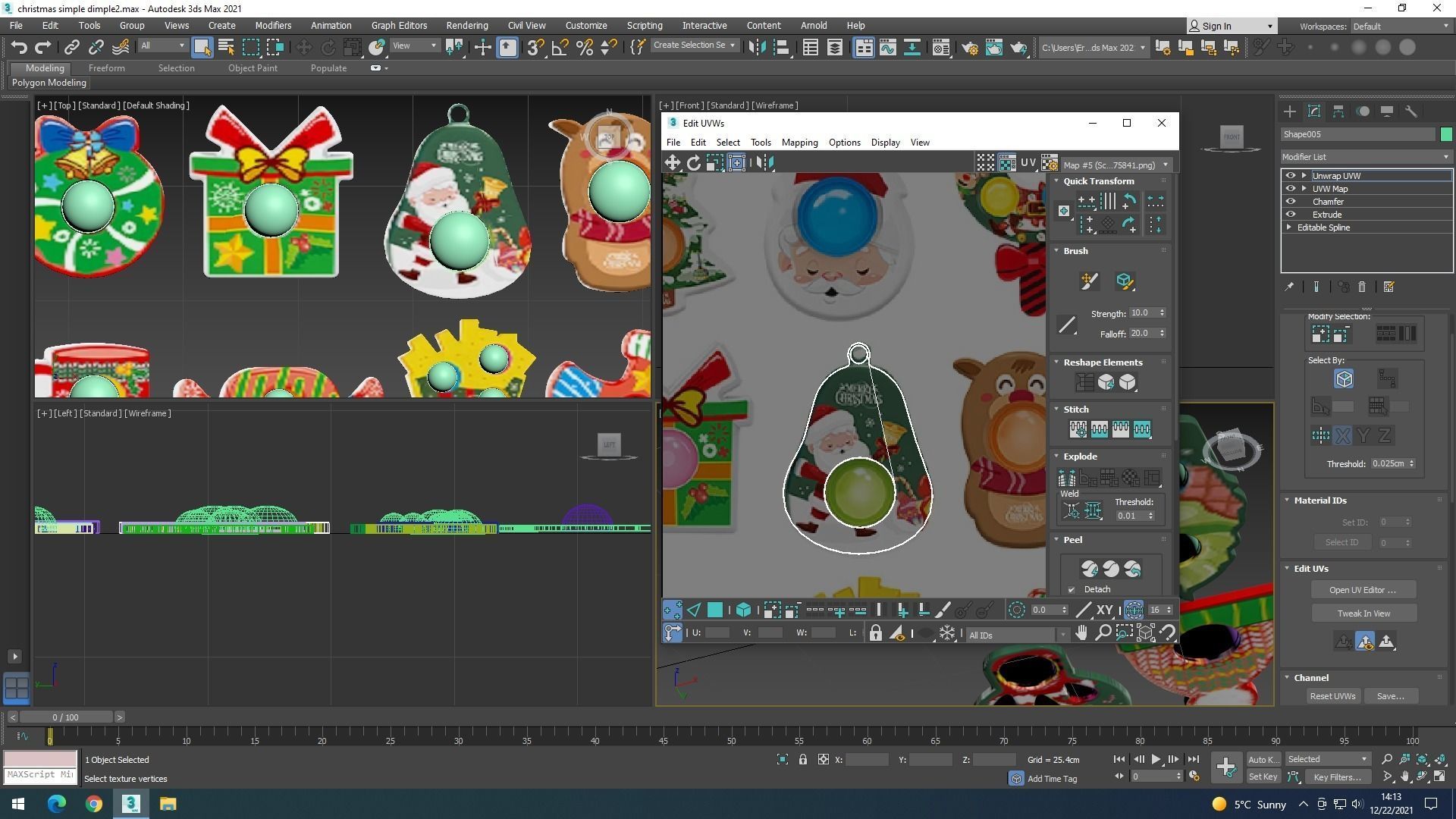Open the Rendering menu
The width and height of the screenshot is (1456, 819).
tap(466, 25)
